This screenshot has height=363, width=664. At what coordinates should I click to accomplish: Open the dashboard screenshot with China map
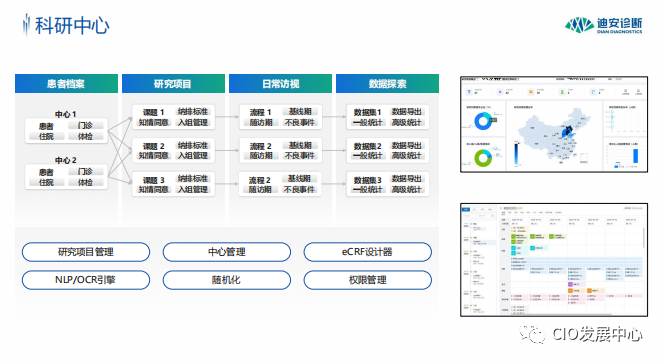554,124
